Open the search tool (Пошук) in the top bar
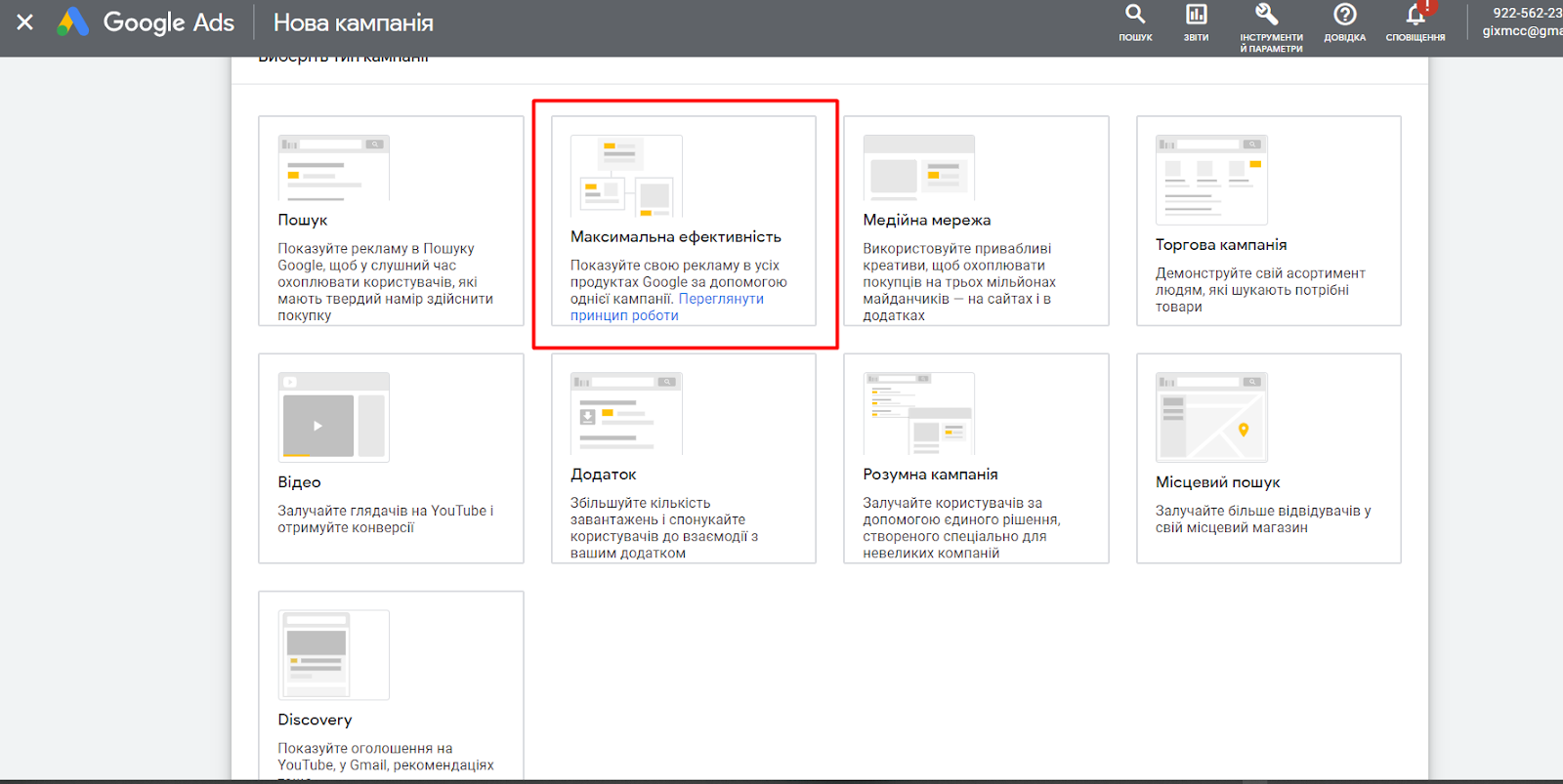The height and width of the screenshot is (784, 1563). coord(1135,23)
